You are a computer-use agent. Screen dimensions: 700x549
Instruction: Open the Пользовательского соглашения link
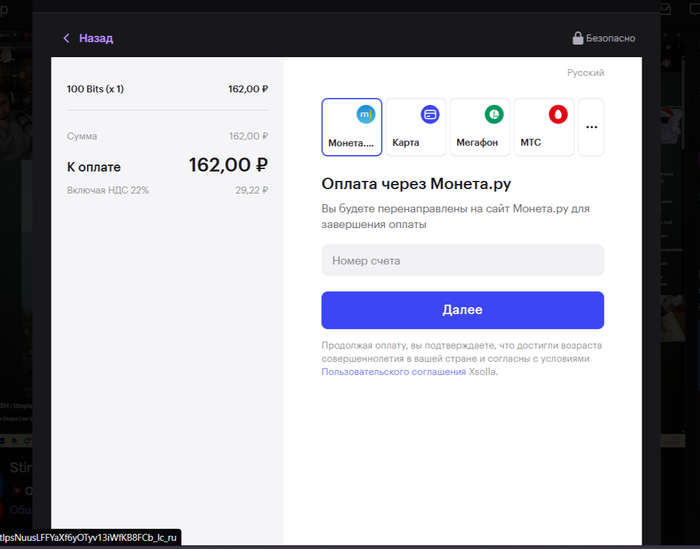[393, 371]
